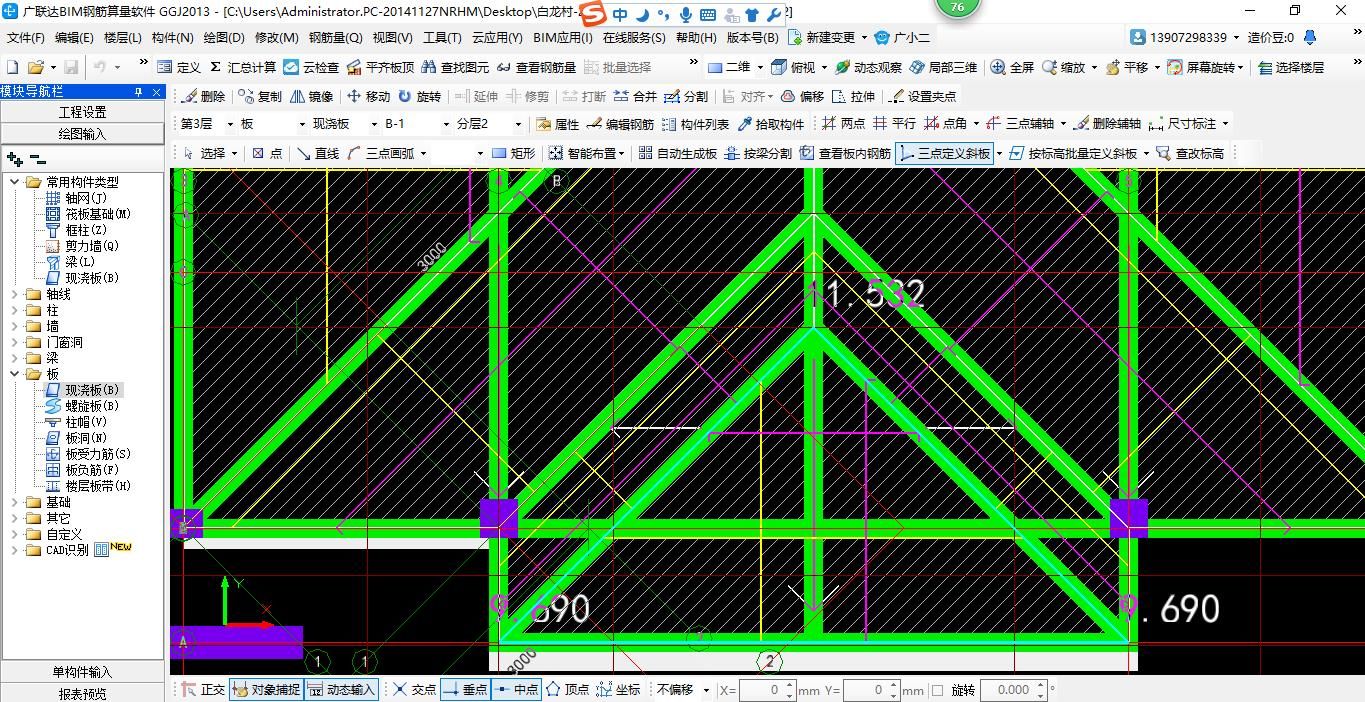Viewport: 1365px width, 702px height.
Task: Toggle 对象捕捉 object snap
Action: [265, 689]
